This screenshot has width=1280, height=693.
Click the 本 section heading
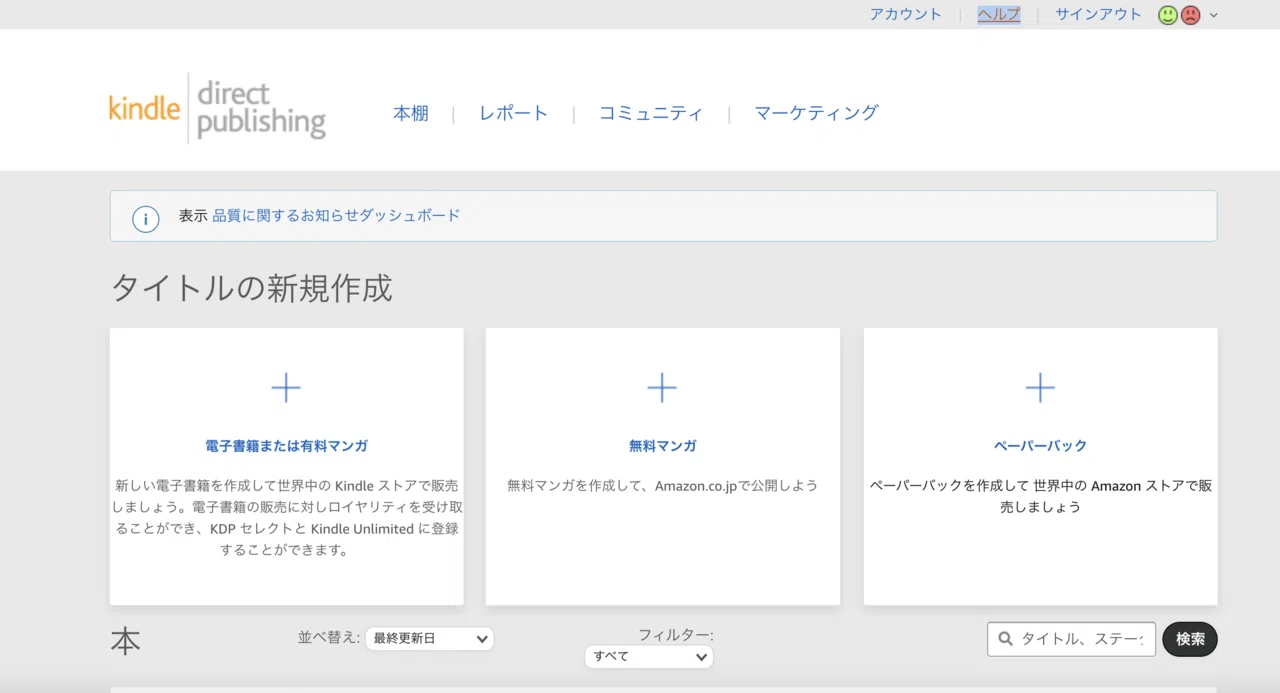pos(125,642)
